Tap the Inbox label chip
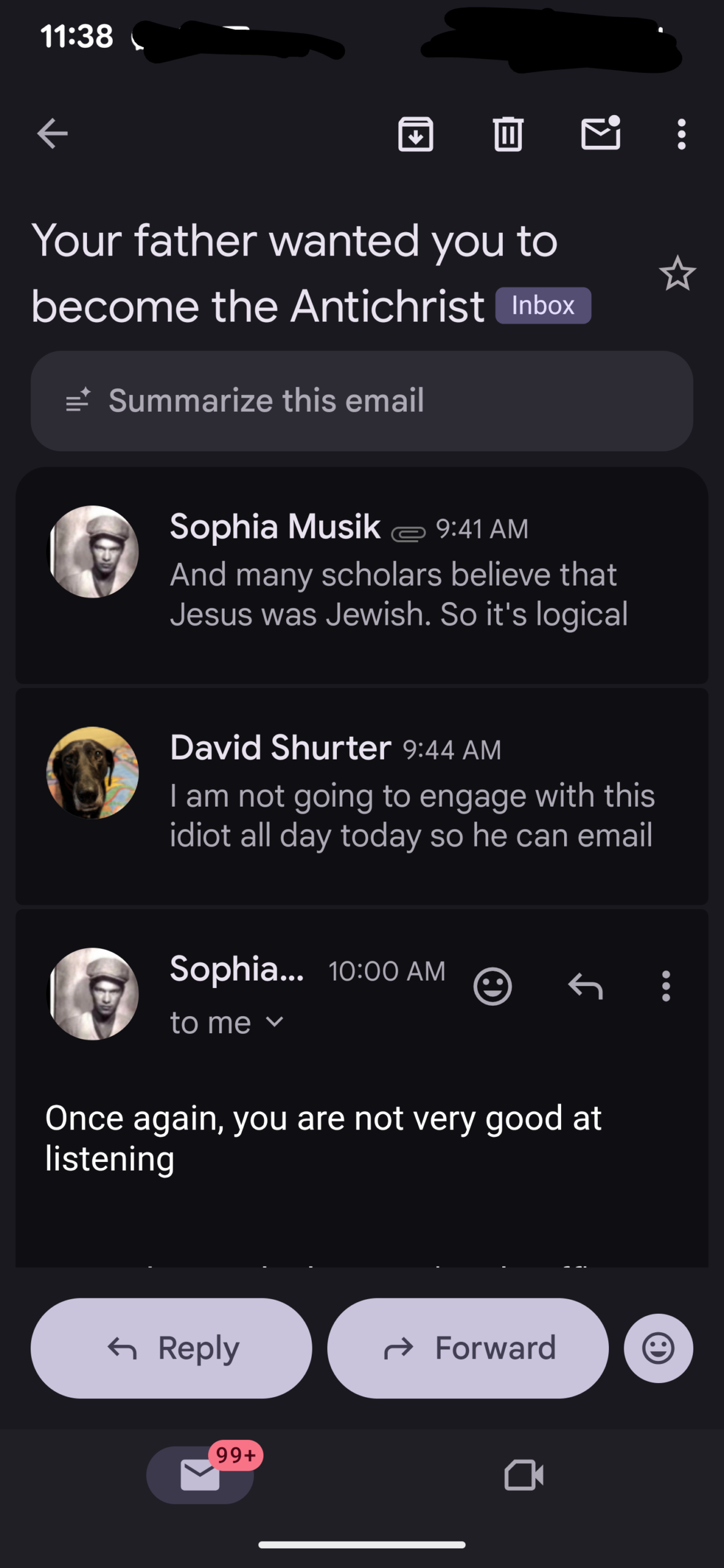 pyautogui.click(x=543, y=305)
